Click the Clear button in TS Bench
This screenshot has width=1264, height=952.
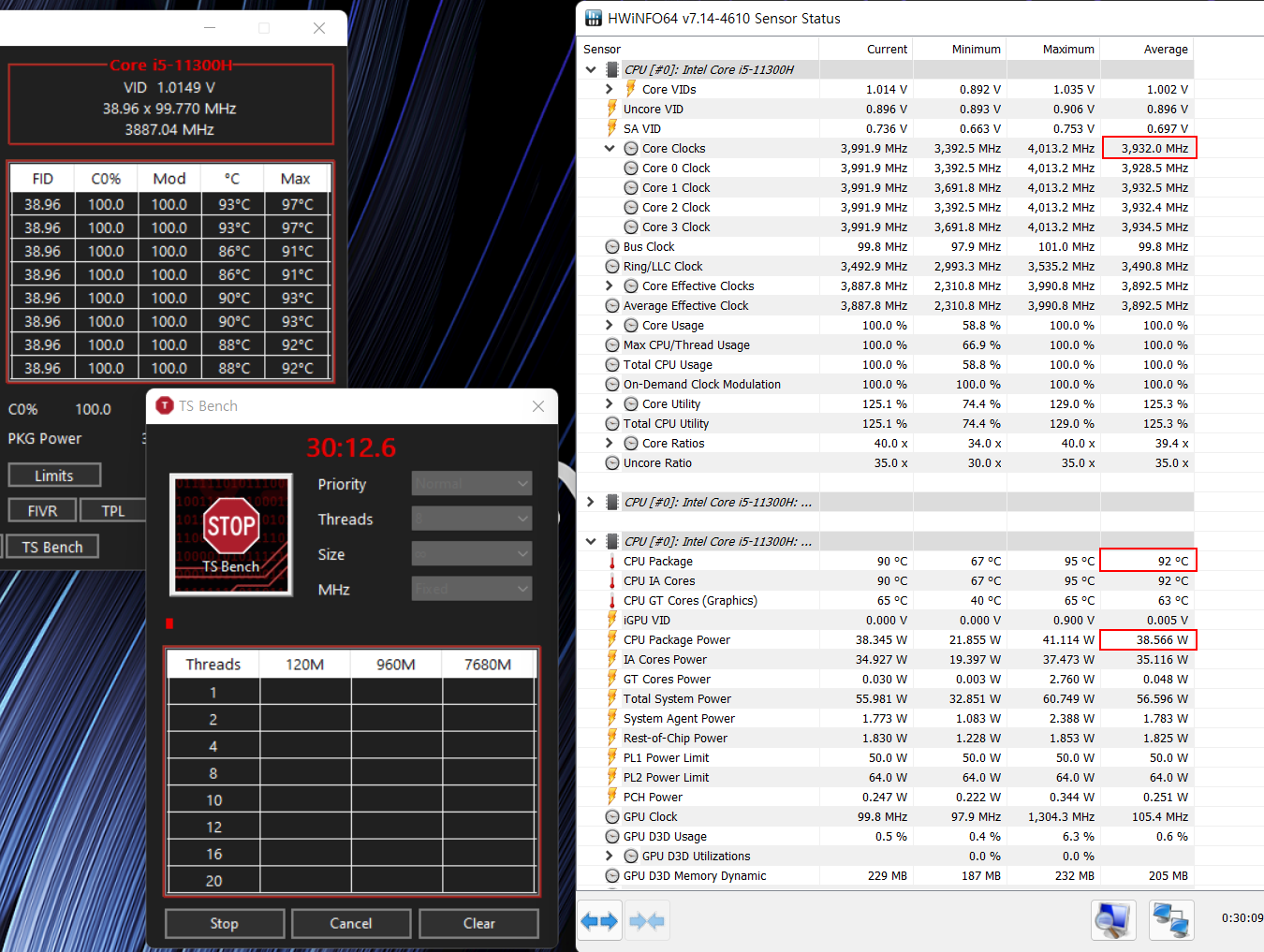(x=478, y=923)
